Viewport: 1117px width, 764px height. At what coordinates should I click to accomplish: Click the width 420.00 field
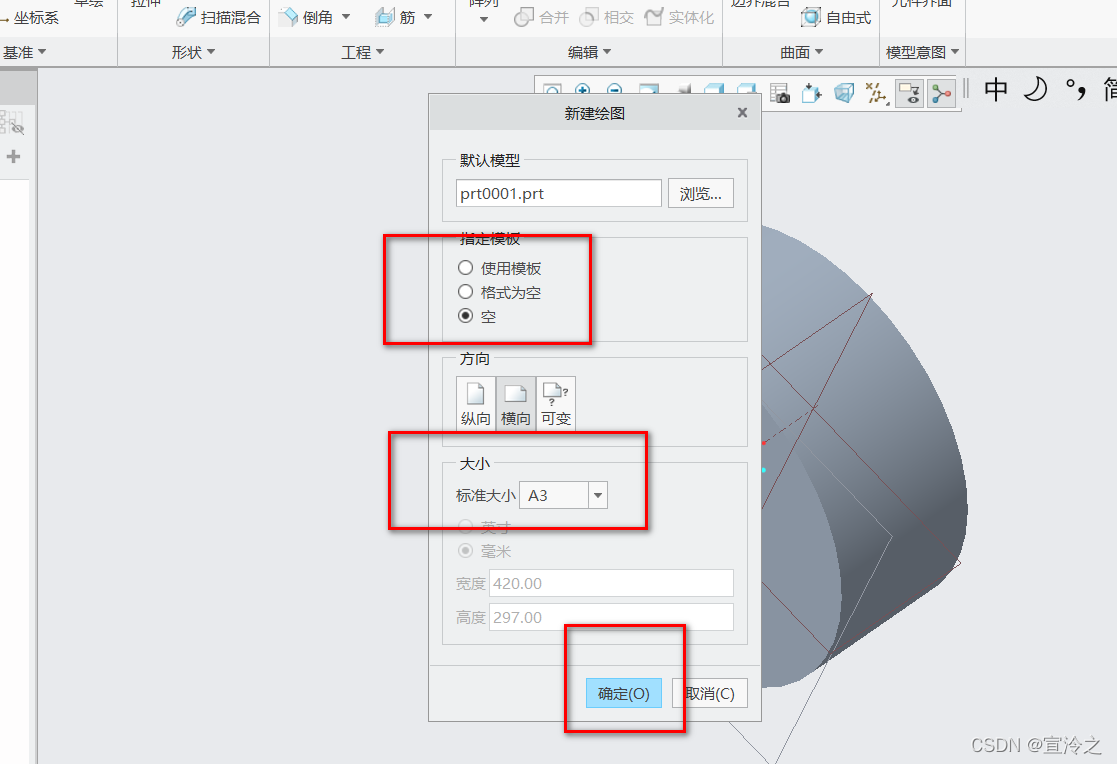click(x=611, y=583)
